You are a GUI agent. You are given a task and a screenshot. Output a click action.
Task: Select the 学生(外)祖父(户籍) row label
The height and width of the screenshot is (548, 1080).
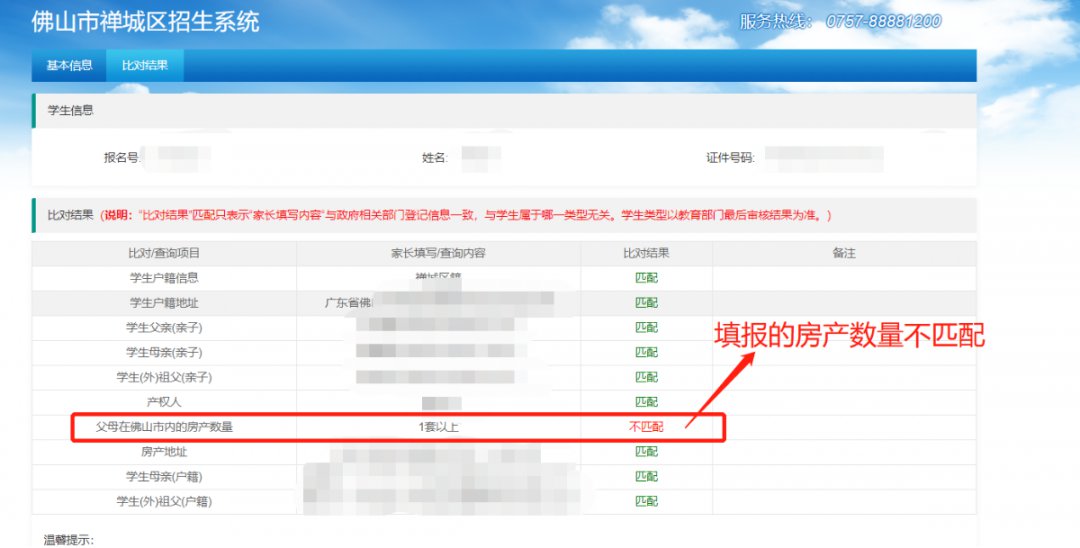click(x=164, y=501)
